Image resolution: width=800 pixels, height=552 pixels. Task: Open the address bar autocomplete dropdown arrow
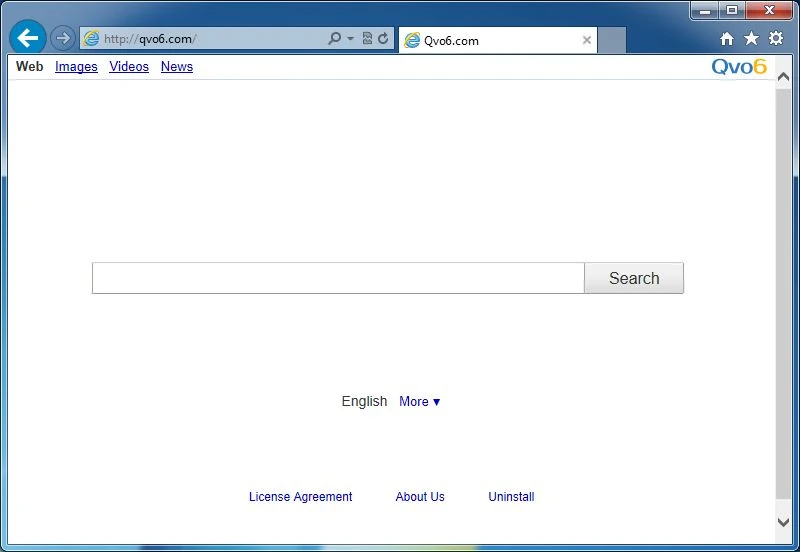point(351,38)
